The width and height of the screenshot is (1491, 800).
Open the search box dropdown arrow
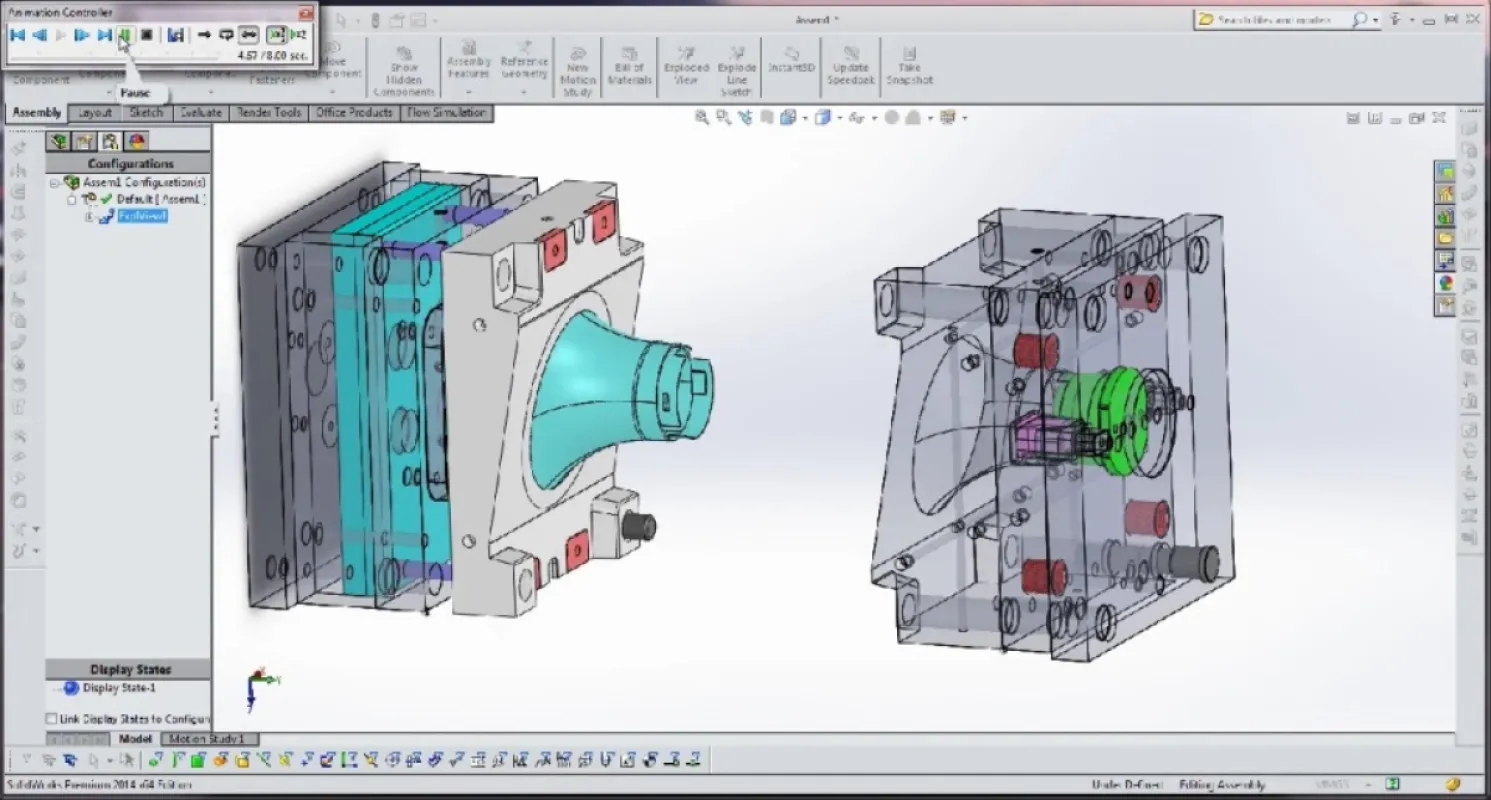(1376, 20)
